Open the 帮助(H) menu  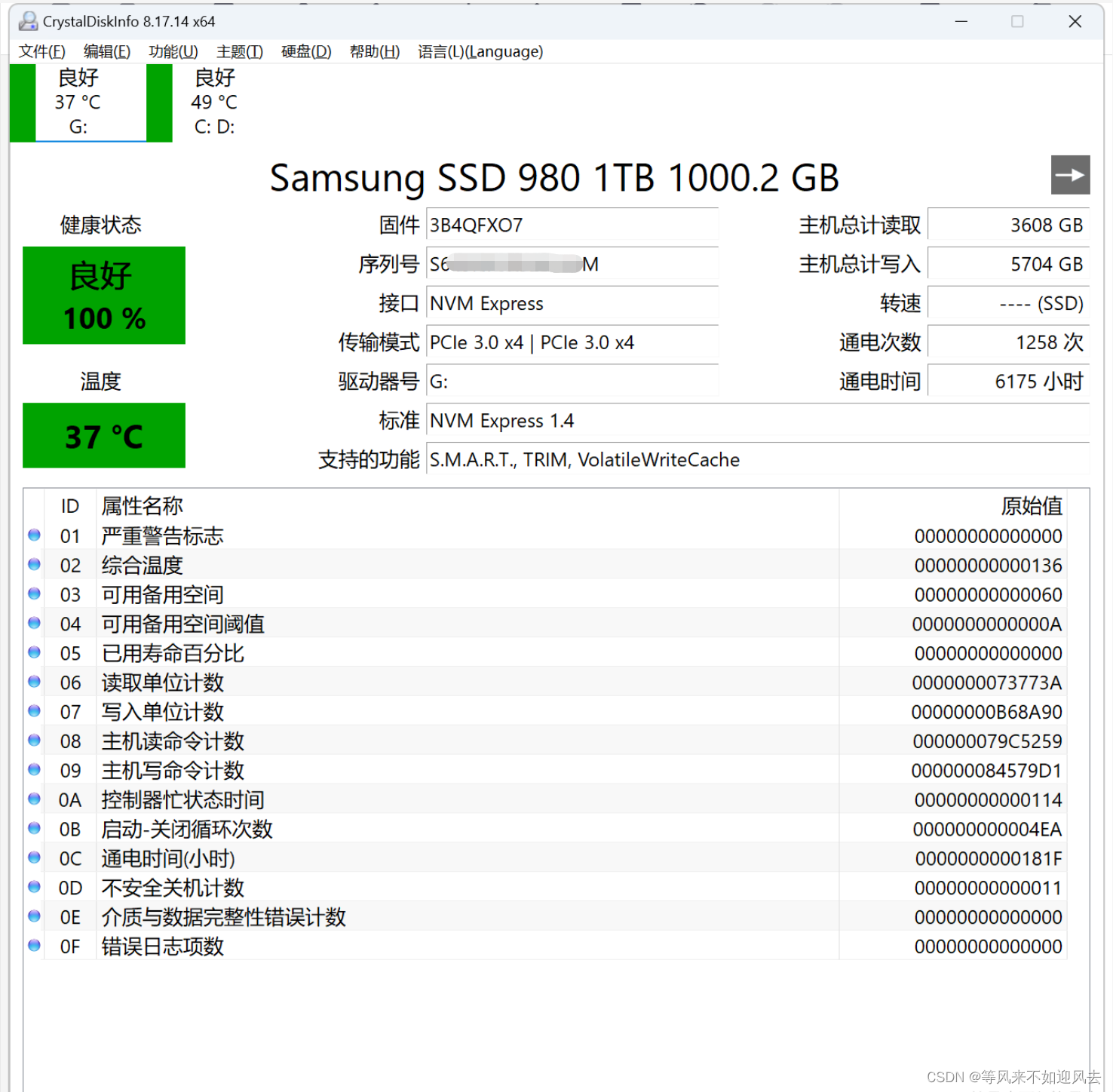click(375, 51)
